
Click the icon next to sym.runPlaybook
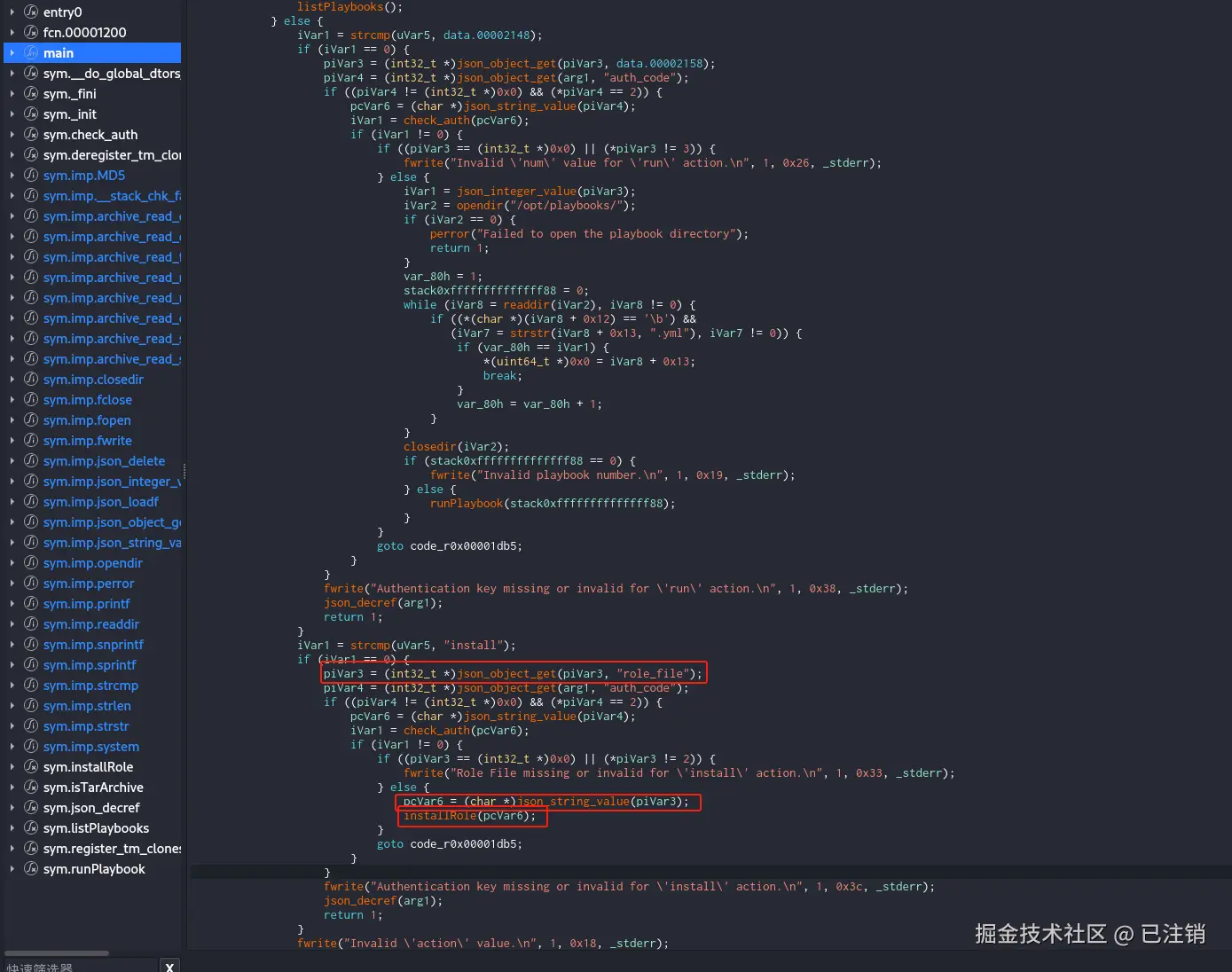coord(31,869)
